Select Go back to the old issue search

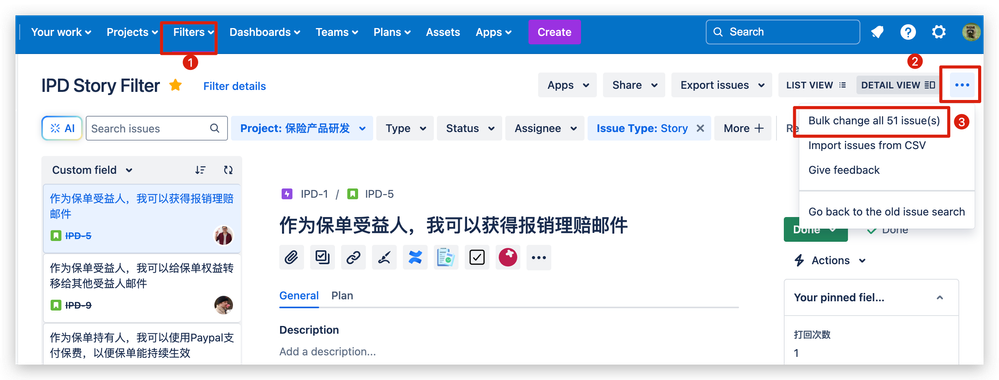coord(886,212)
